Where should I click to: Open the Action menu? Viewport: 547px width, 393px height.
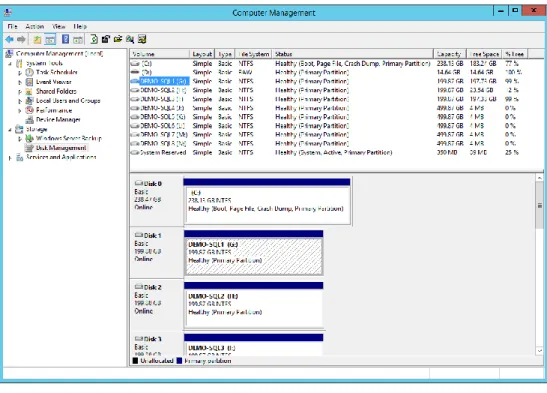[35, 26]
